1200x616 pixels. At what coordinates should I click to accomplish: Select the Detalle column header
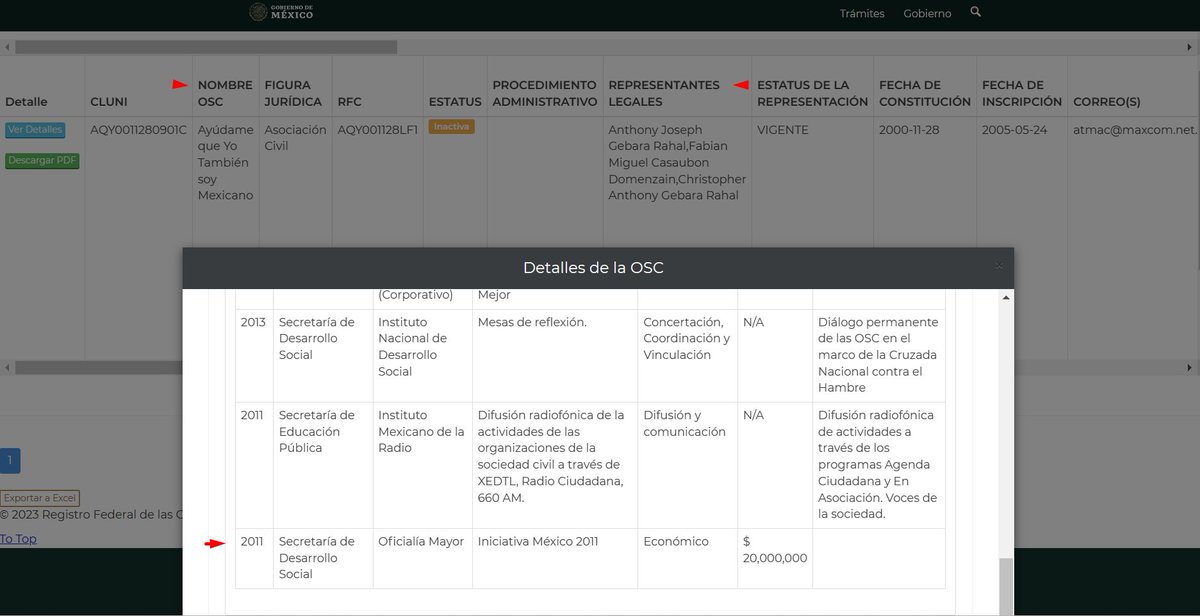pyautogui.click(x=26, y=102)
